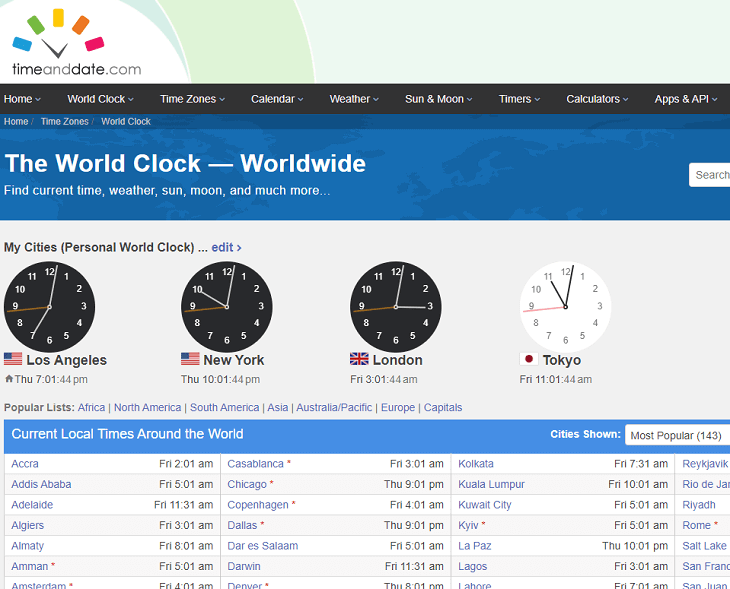
Task: Click the UK flag beside London
Action: [x=359, y=359]
